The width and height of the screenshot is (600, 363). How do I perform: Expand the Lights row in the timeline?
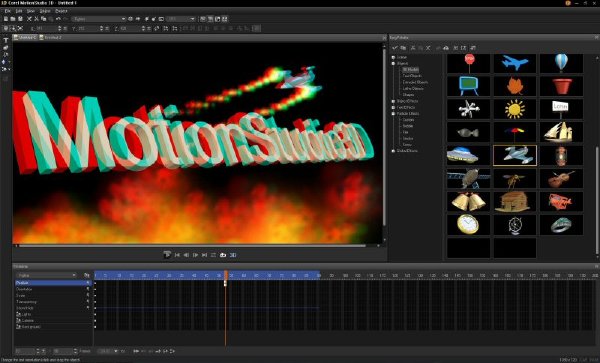click(x=18, y=314)
